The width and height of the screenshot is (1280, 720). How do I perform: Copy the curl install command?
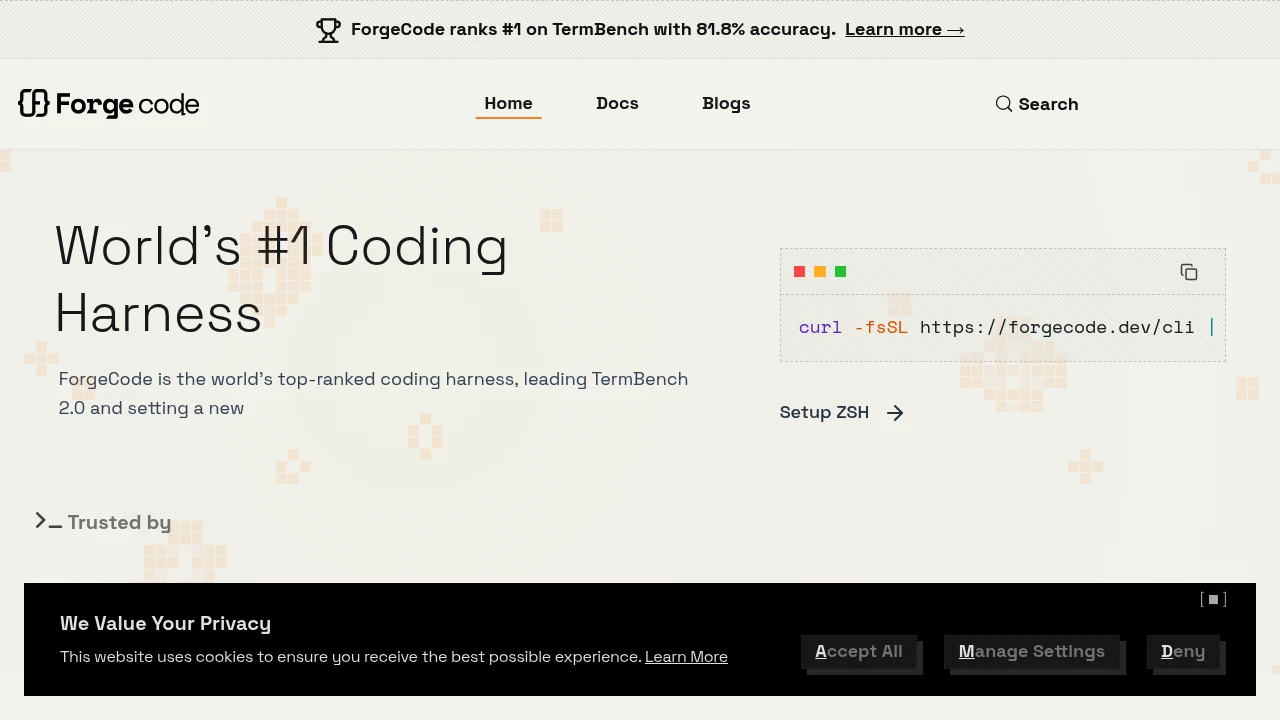coord(1189,272)
